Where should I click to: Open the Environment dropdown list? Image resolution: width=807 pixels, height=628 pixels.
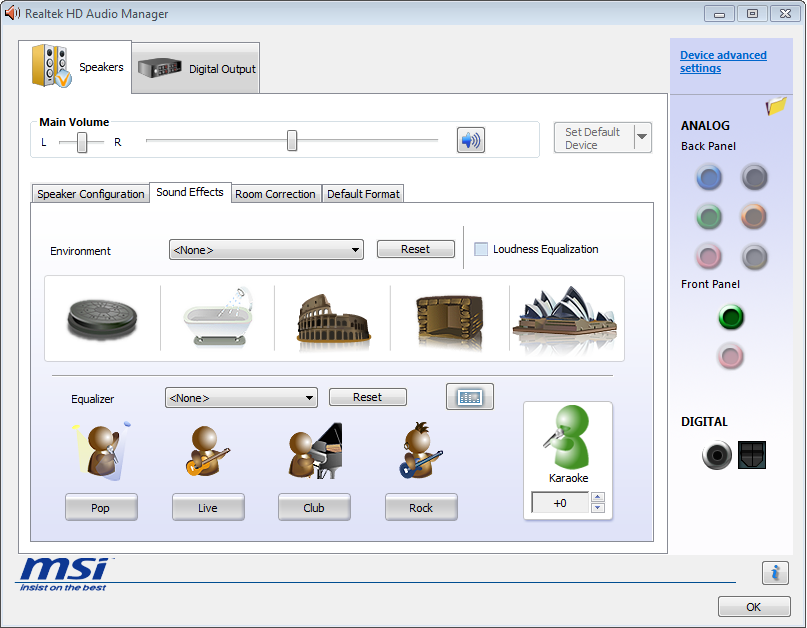pos(266,250)
